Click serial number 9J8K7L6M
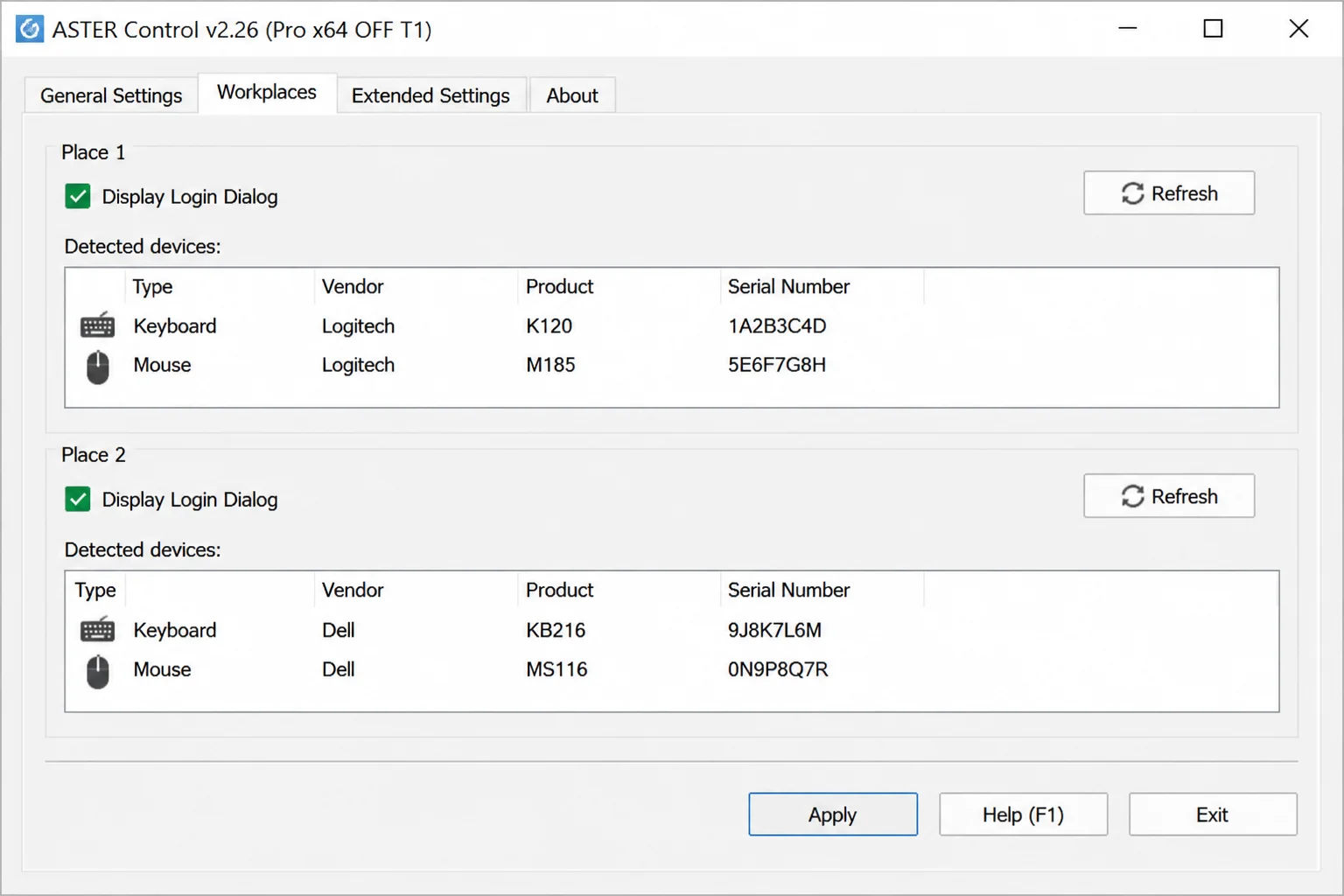The image size is (1344, 896). point(774,630)
